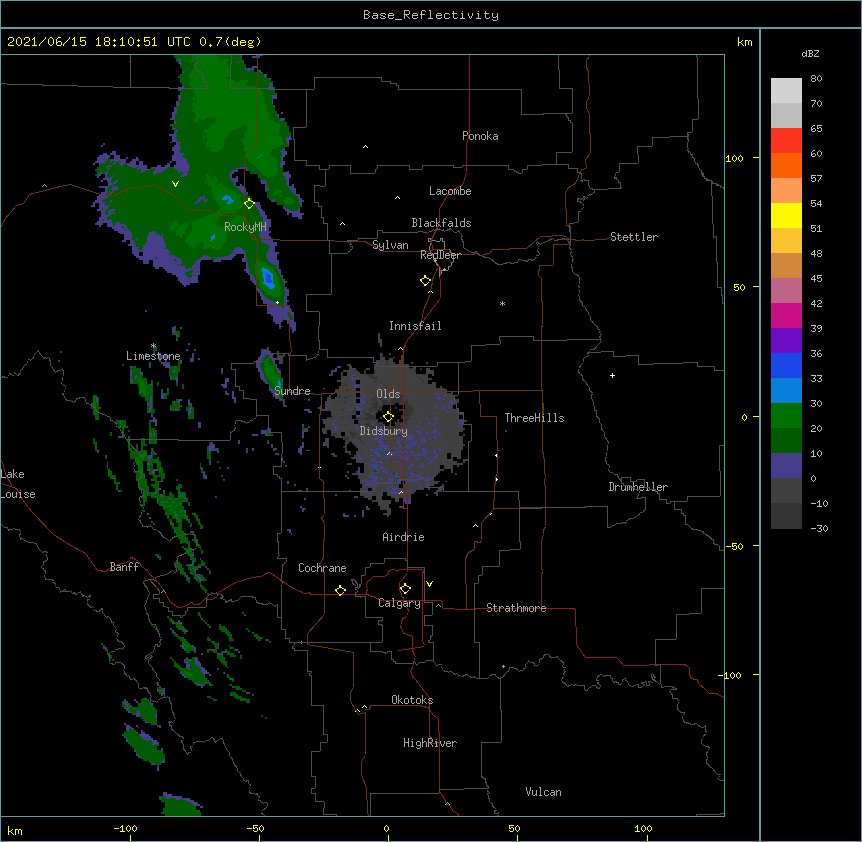The height and width of the screenshot is (842, 862).
Task: Click the radar site diamond marker near Olds
Action: pos(388,417)
